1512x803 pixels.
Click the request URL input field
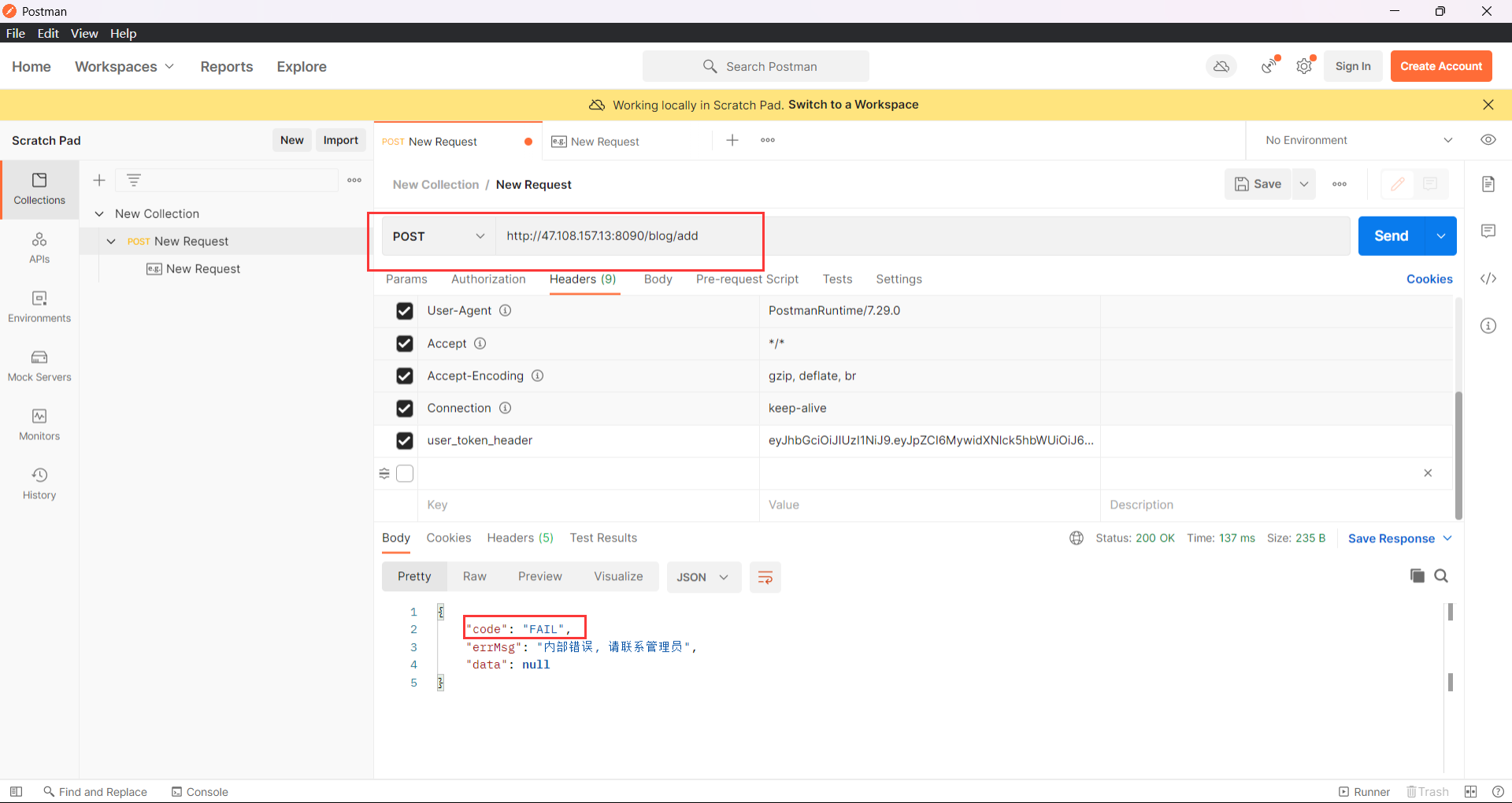(923, 236)
